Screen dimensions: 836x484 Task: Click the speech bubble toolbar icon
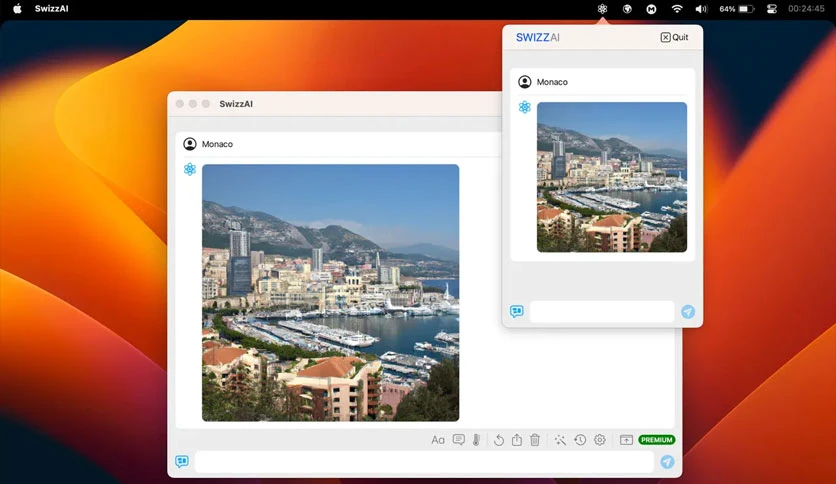[x=459, y=440]
